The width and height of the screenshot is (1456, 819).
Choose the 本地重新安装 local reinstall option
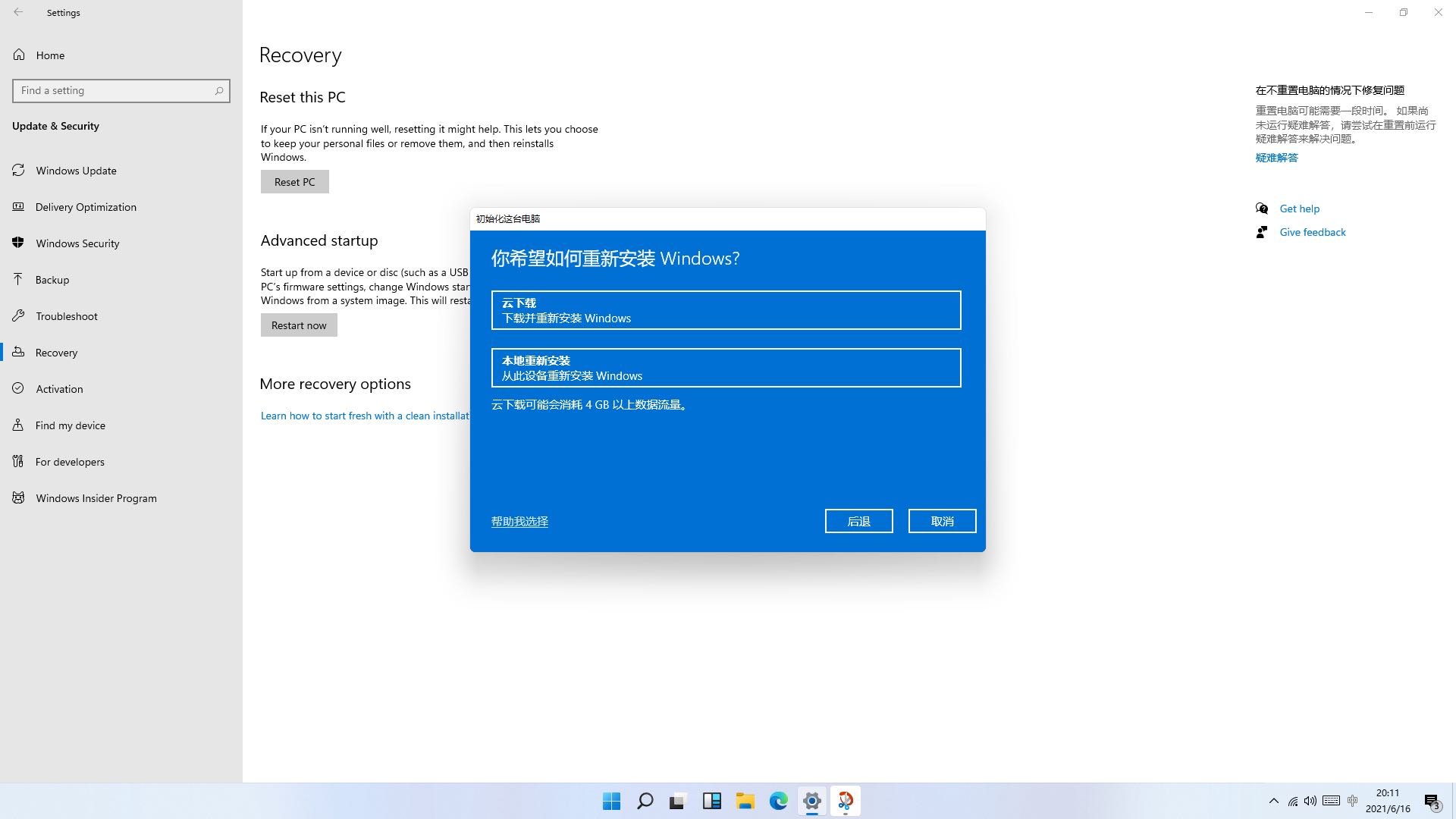point(726,368)
